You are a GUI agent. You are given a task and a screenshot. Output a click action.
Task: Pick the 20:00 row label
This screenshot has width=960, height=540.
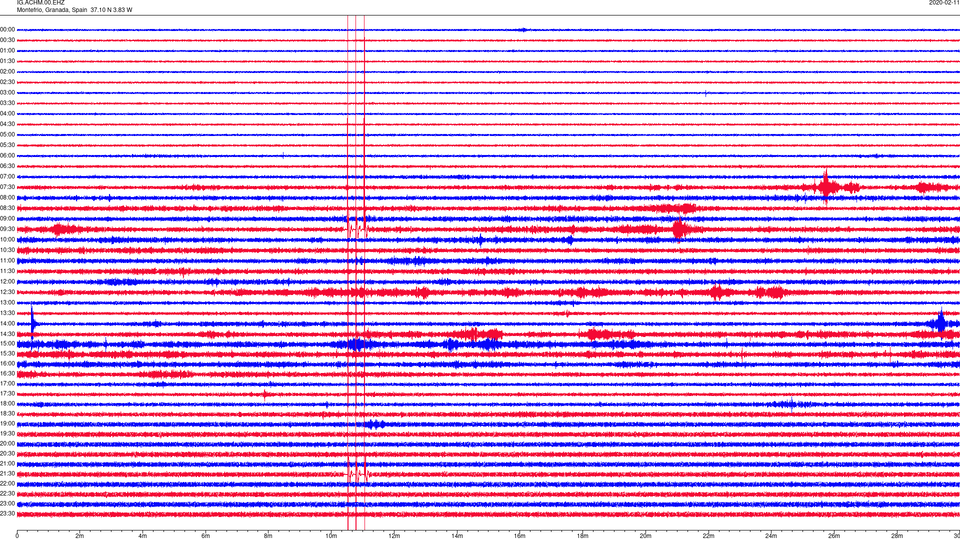pos(8,444)
